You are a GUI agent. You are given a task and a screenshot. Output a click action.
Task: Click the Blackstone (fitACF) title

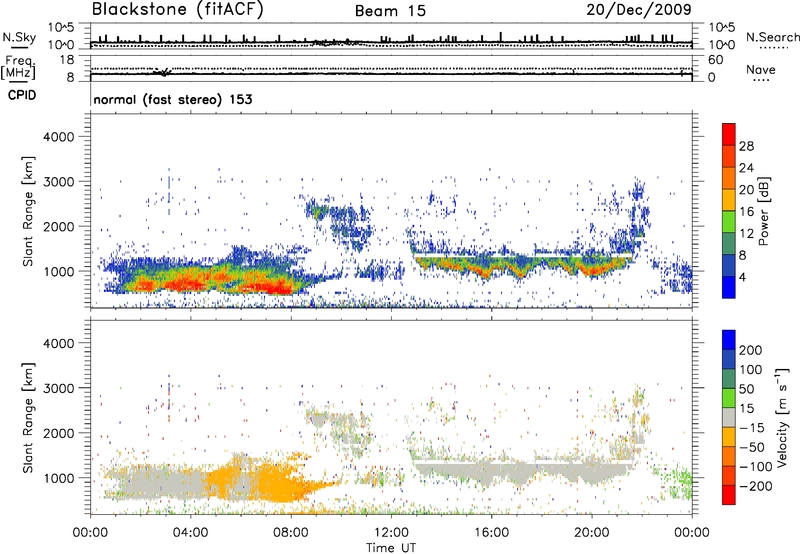[178, 10]
